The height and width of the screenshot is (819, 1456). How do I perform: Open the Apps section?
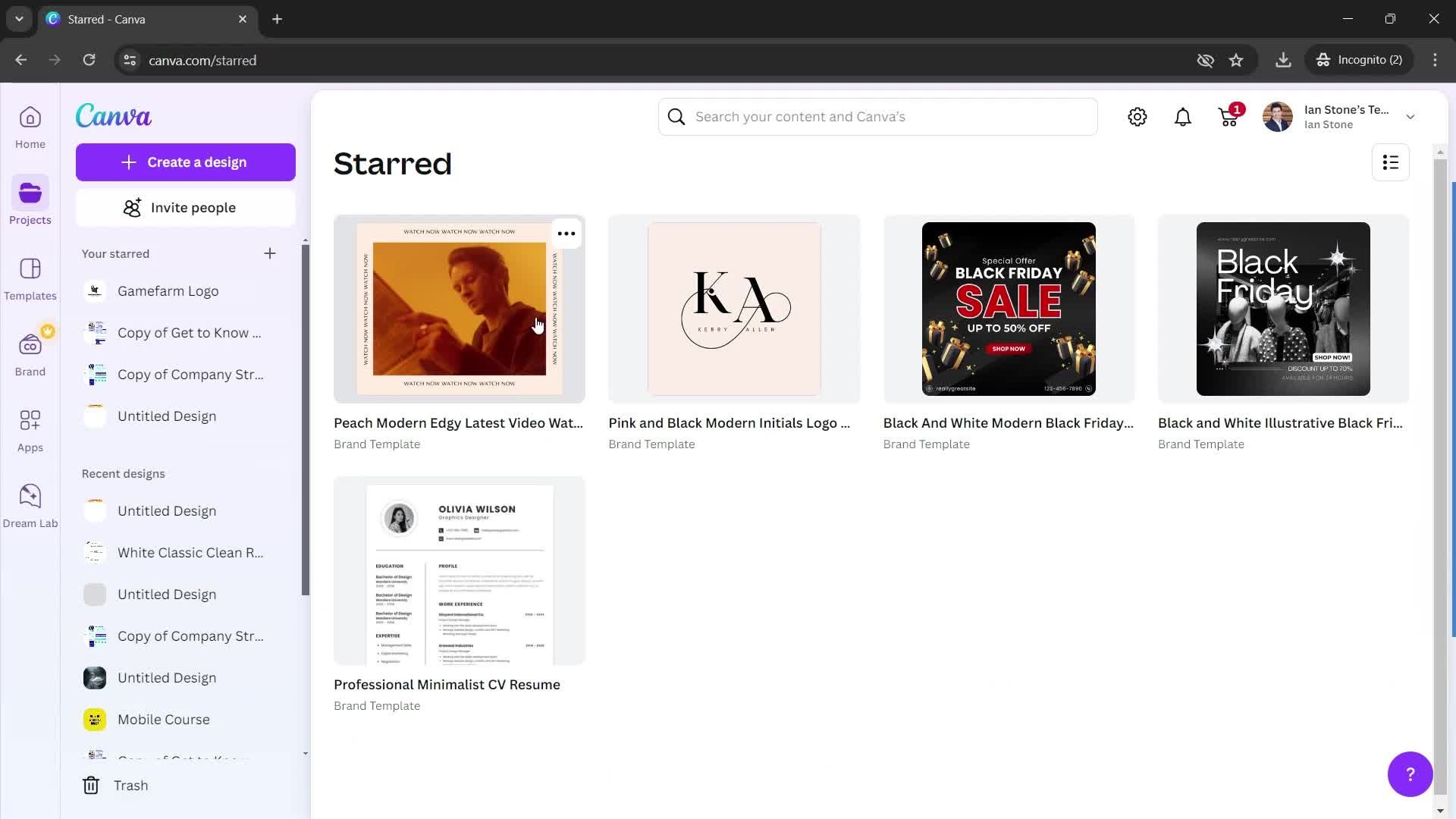(x=30, y=420)
